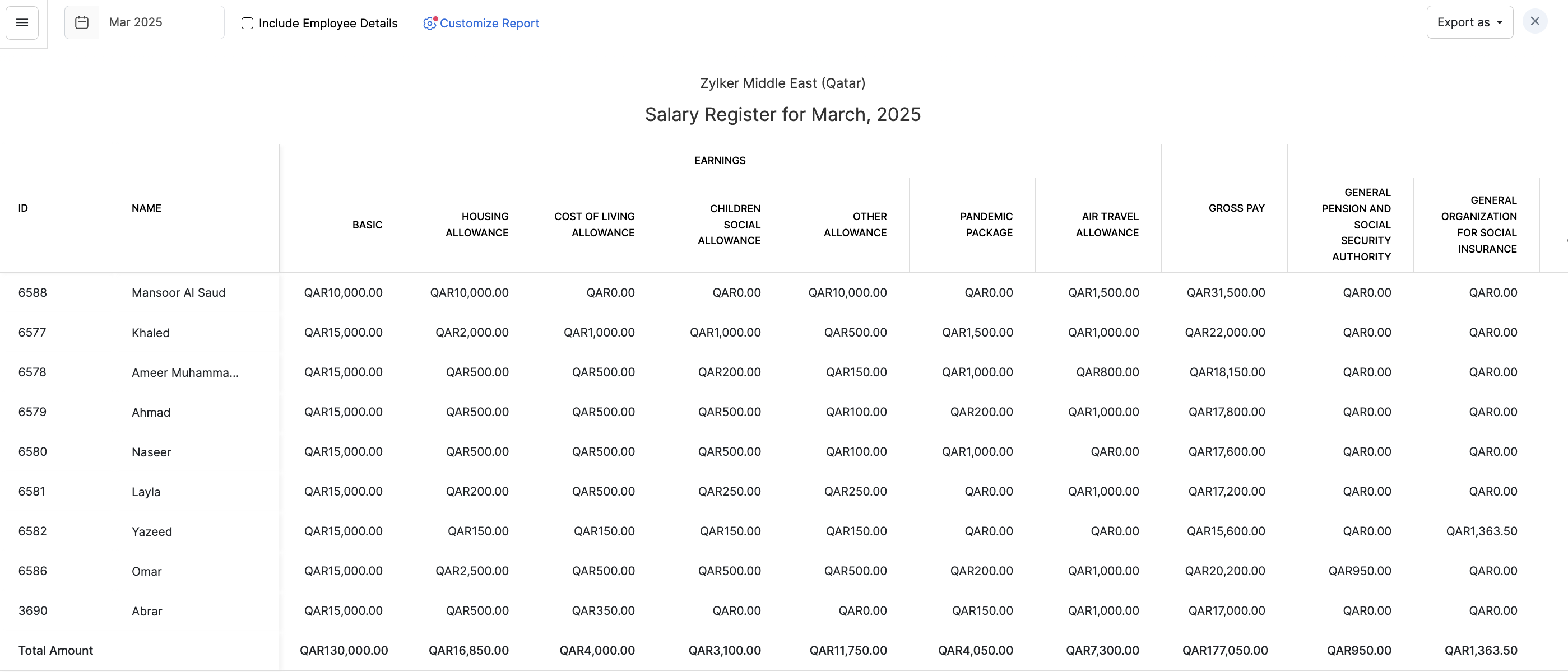Open the Export as dropdown

click(x=1463, y=22)
